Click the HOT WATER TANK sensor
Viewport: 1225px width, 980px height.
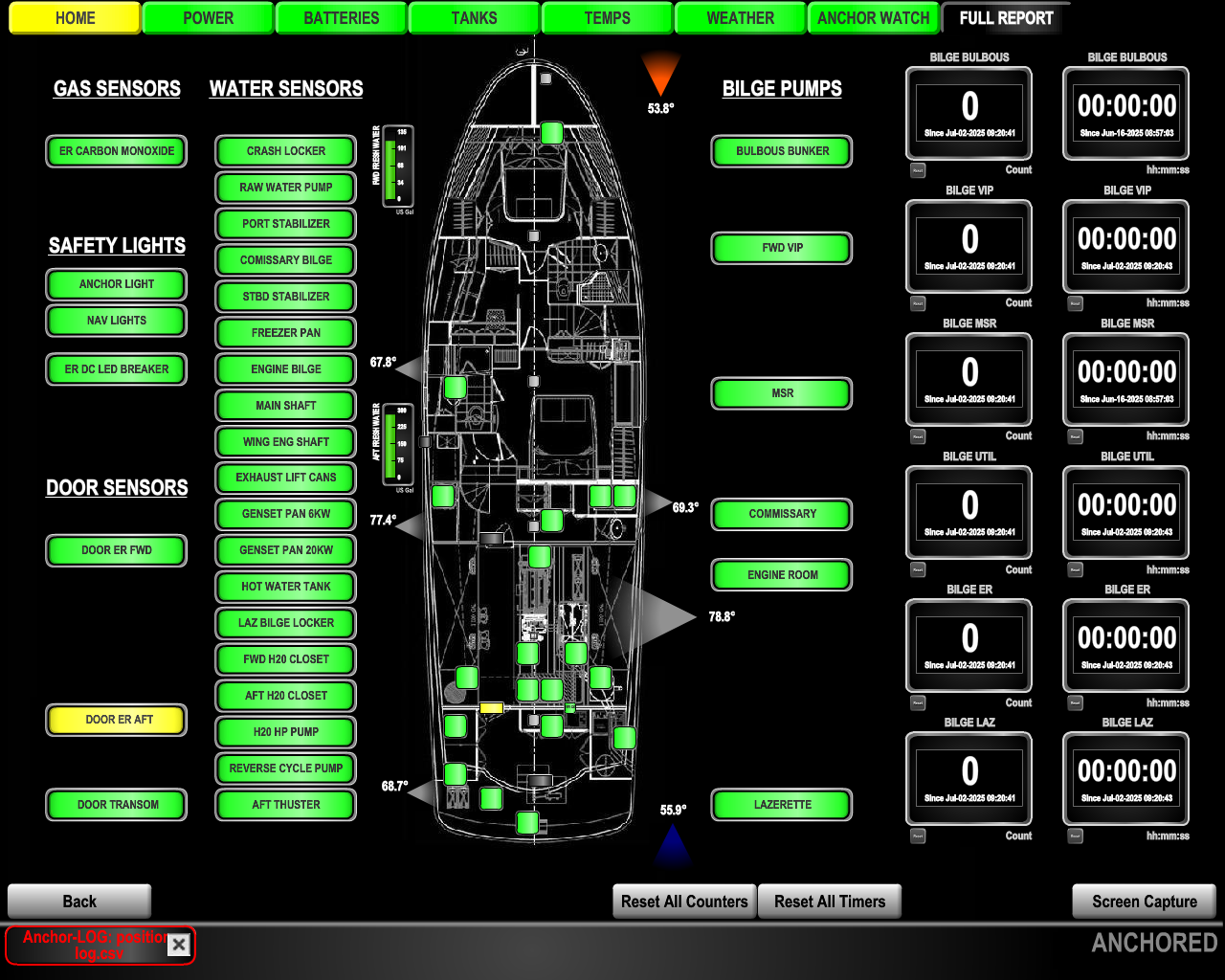click(286, 587)
